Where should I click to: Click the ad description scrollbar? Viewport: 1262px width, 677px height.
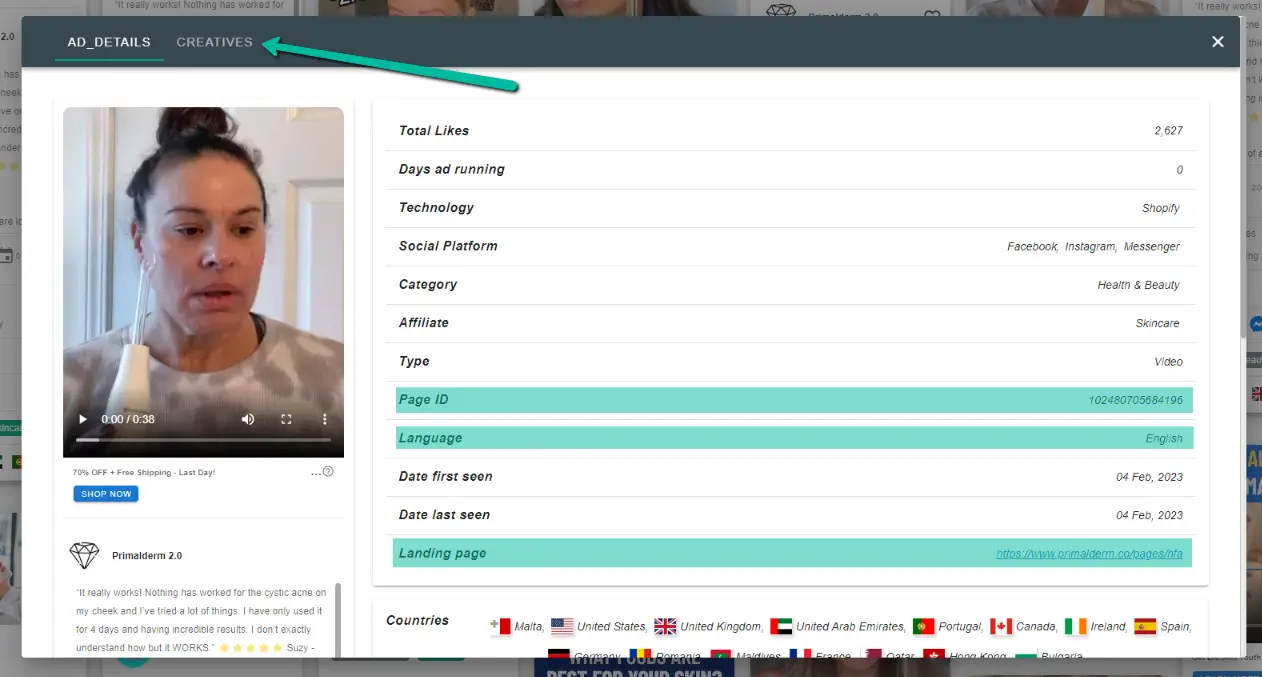pyautogui.click(x=337, y=620)
